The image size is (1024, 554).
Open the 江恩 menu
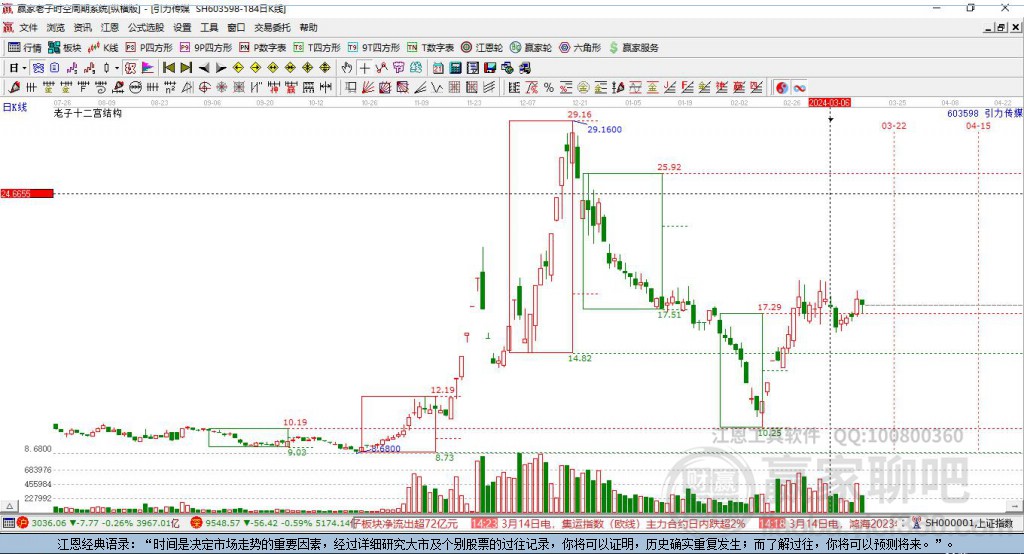click(x=110, y=27)
